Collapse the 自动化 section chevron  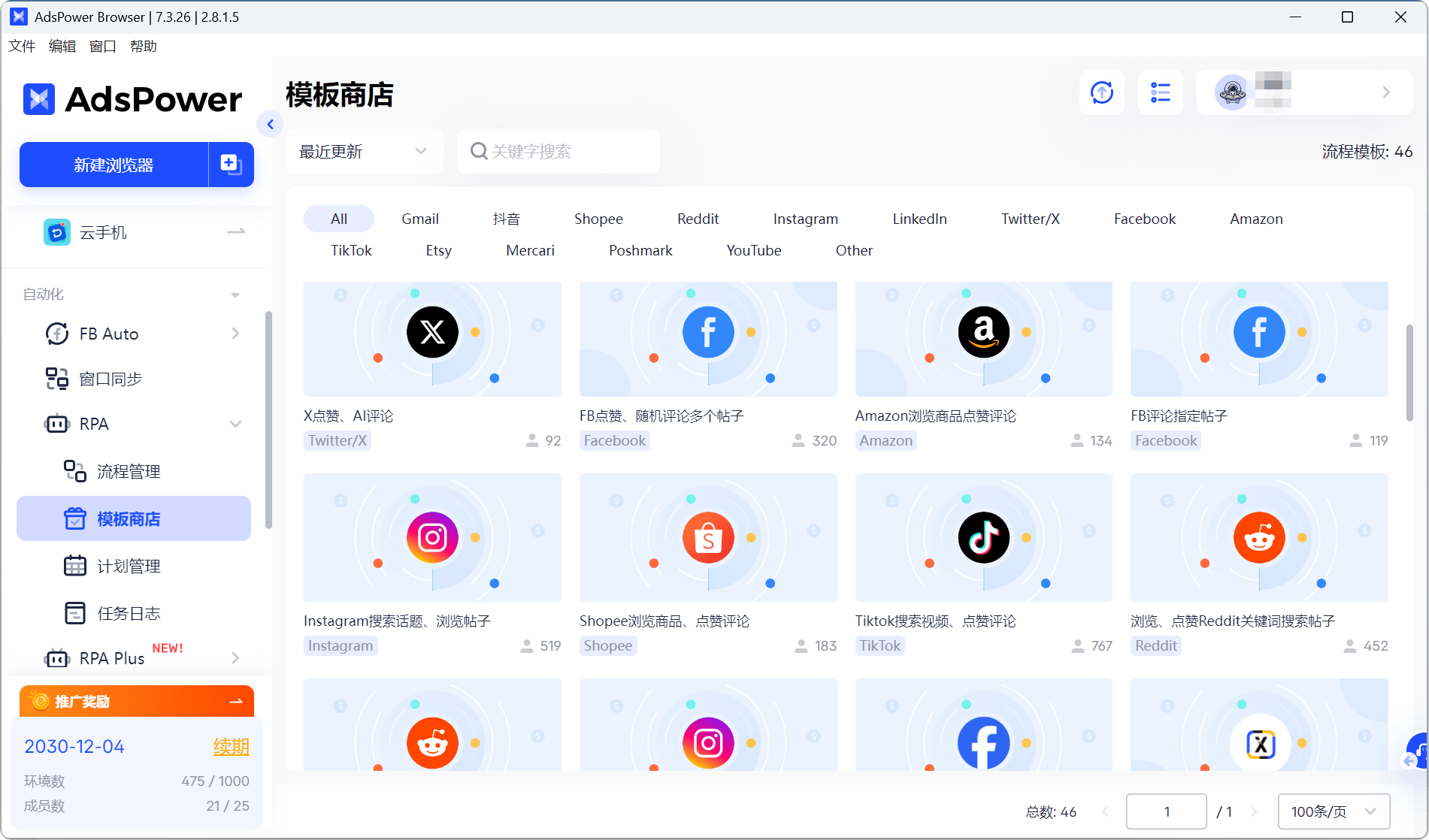235,294
